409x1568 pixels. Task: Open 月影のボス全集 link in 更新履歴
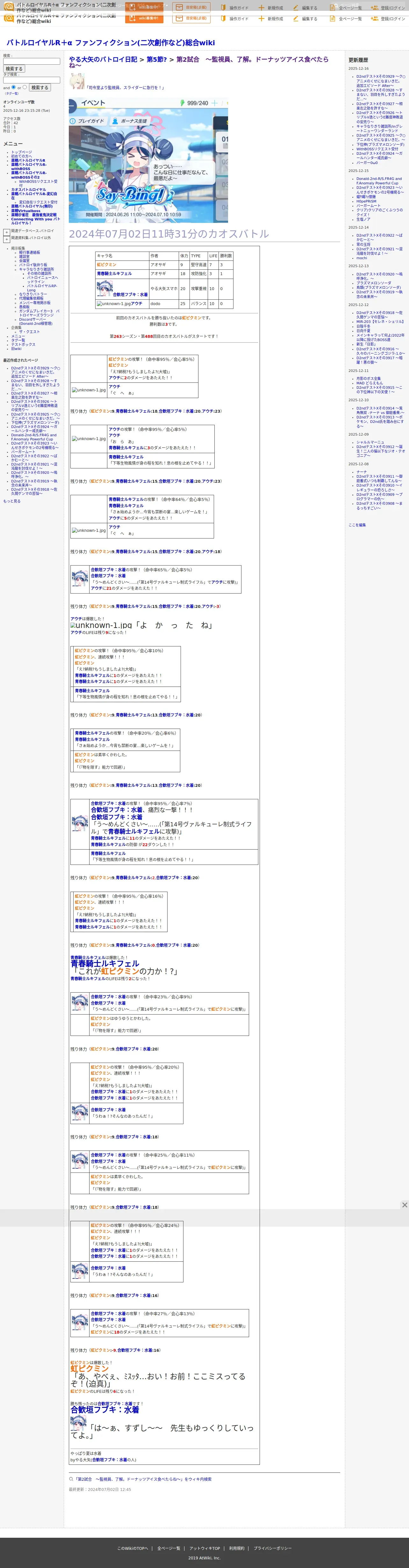[x=369, y=379]
